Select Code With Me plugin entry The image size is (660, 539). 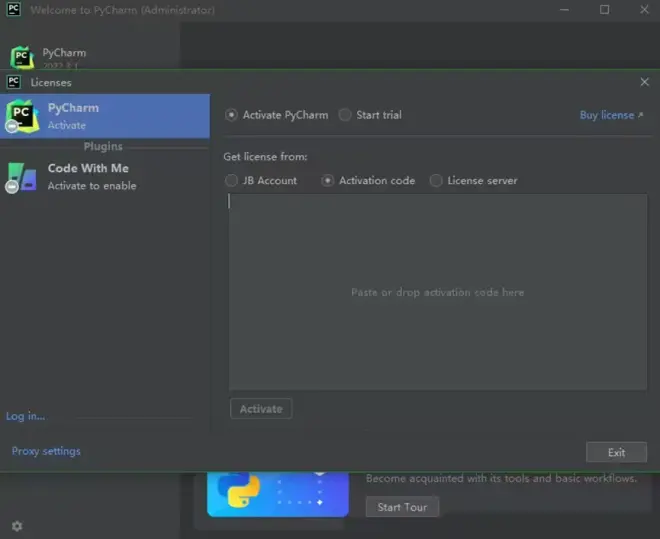(x=105, y=177)
